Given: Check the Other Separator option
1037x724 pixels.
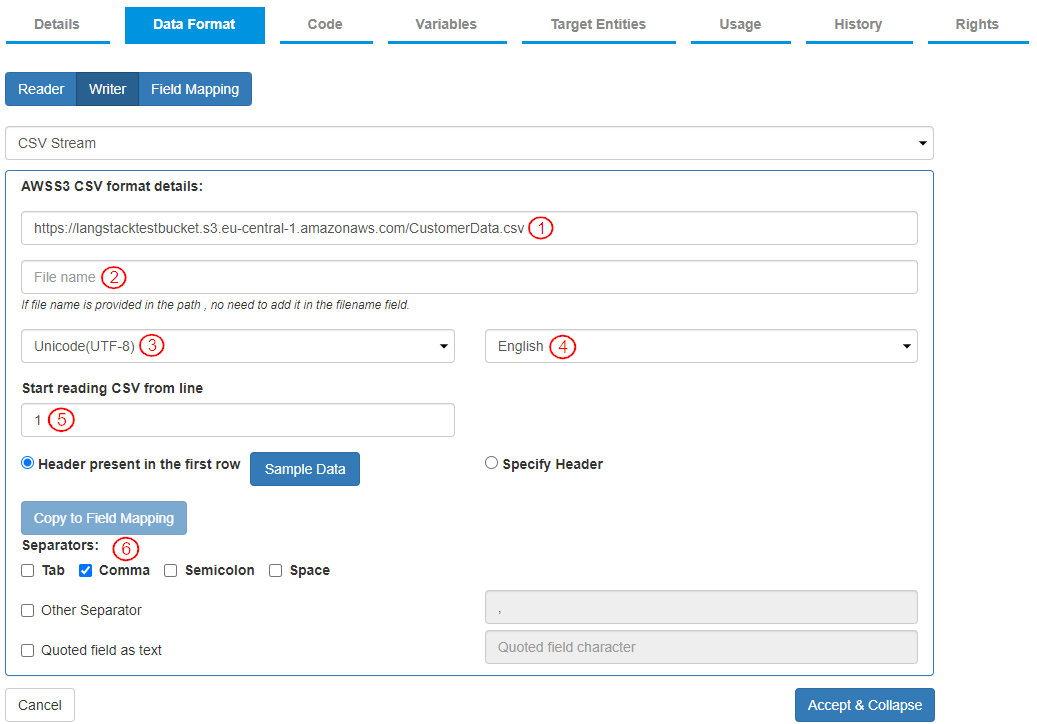Looking at the screenshot, I should click(x=28, y=611).
